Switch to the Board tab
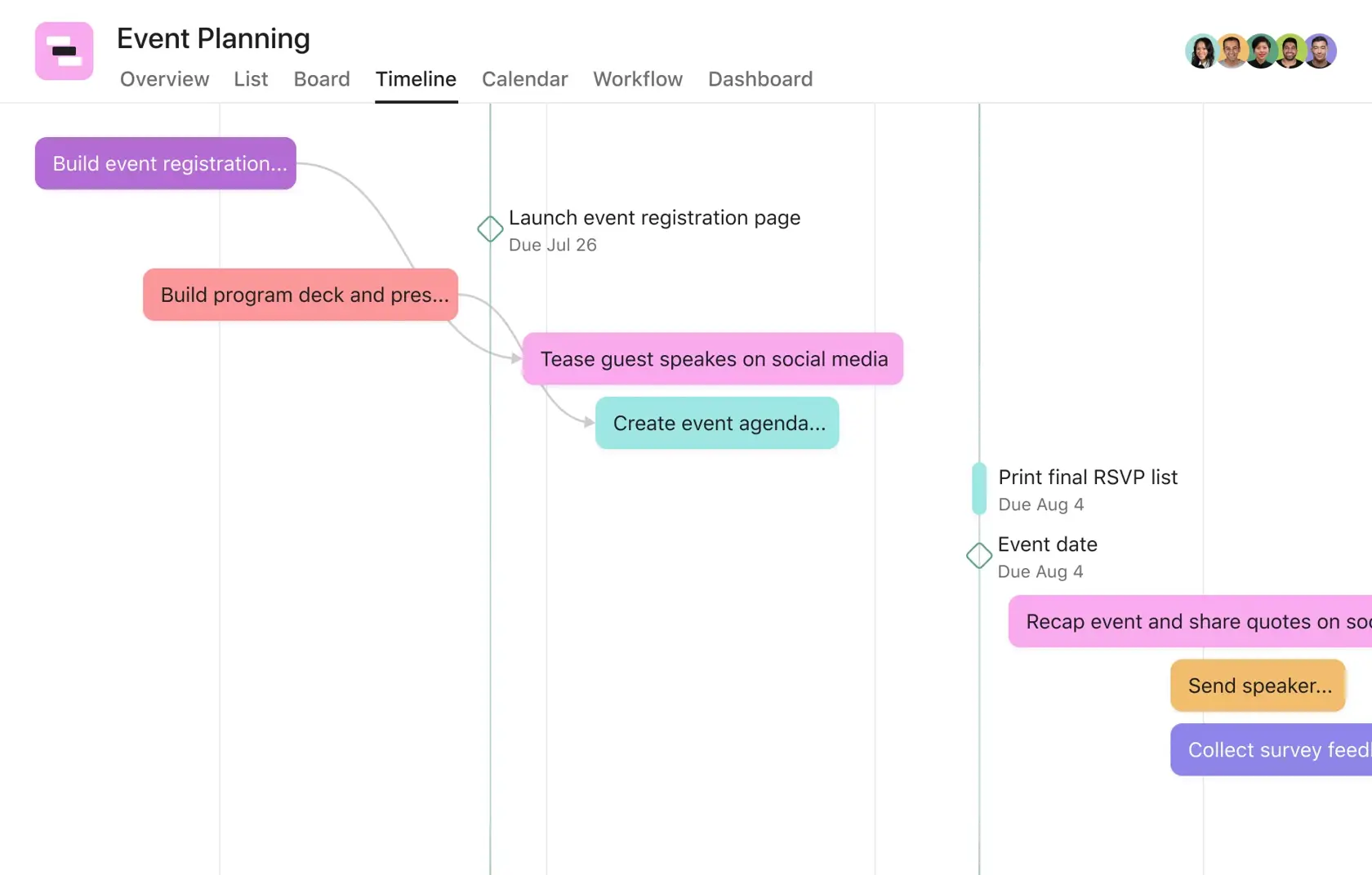This screenshot has height=875, width=1372. tap(322, 79)
